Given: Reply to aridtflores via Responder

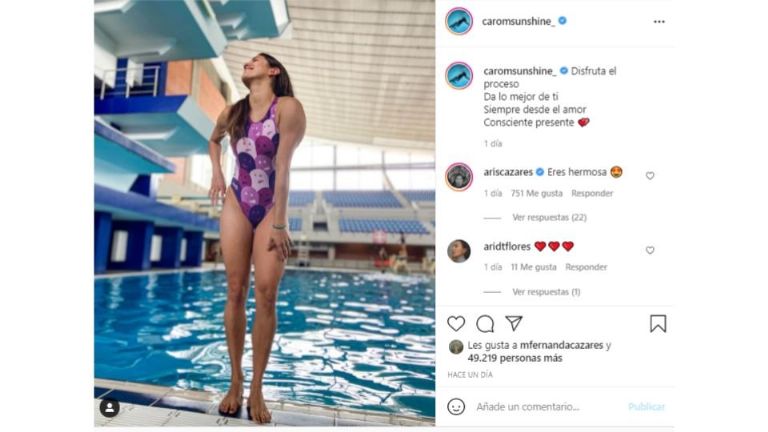Looking at the screenshot, I should coord(586,267).
